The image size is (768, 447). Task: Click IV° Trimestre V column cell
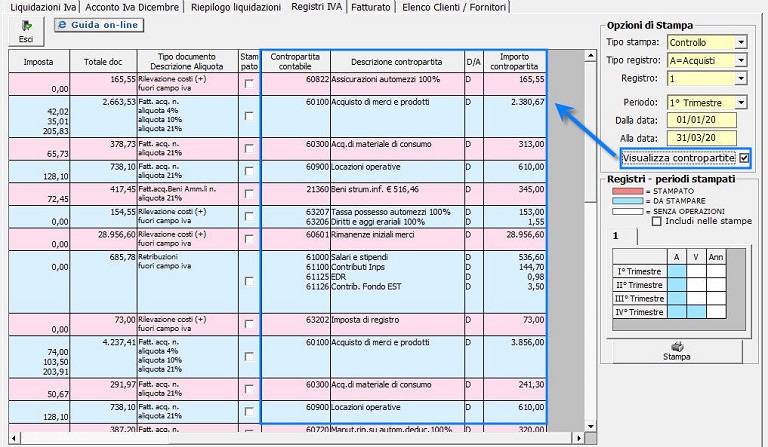pyautogui.click(x=696, y=312)
